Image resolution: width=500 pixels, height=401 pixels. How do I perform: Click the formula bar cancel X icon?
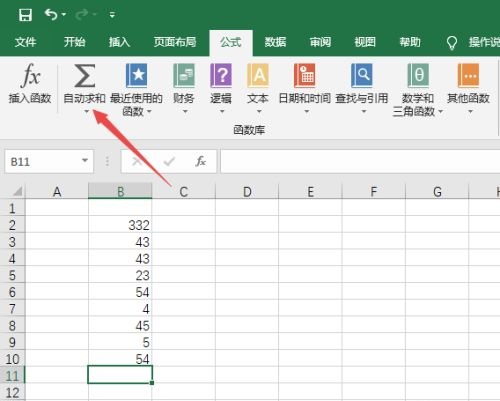pyautogui.click(x=137, y=162)
